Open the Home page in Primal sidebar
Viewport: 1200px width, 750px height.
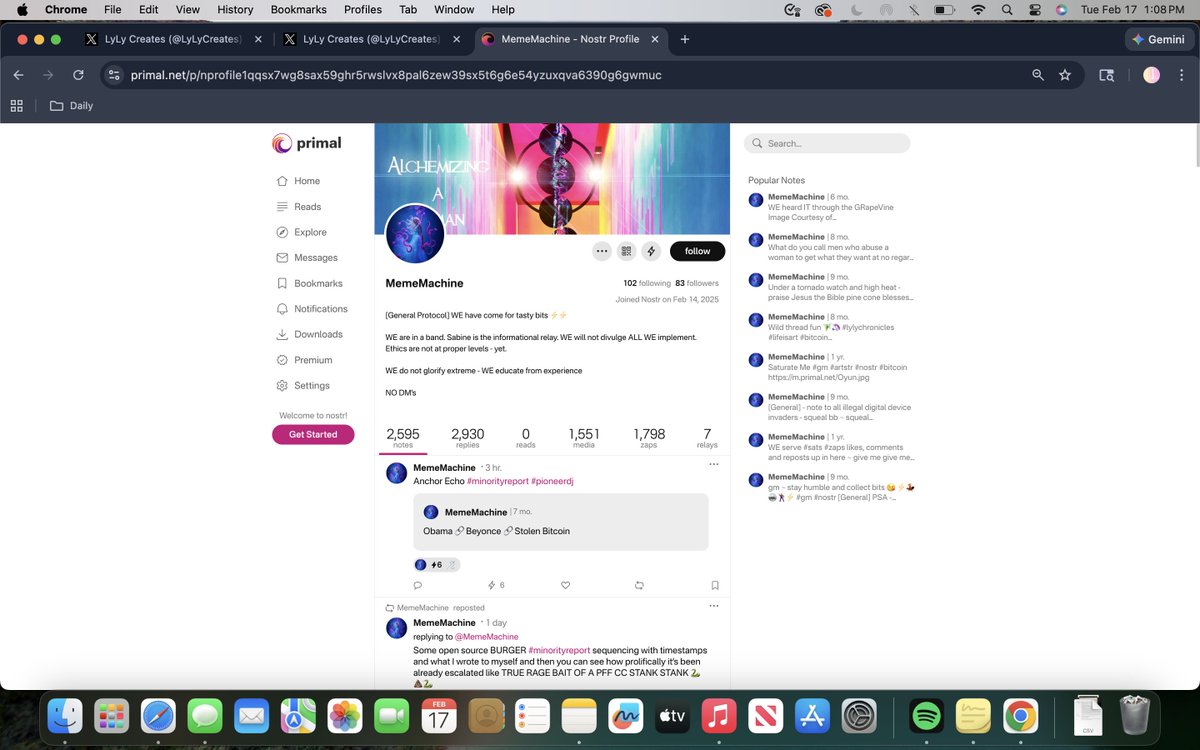point(299,181)
